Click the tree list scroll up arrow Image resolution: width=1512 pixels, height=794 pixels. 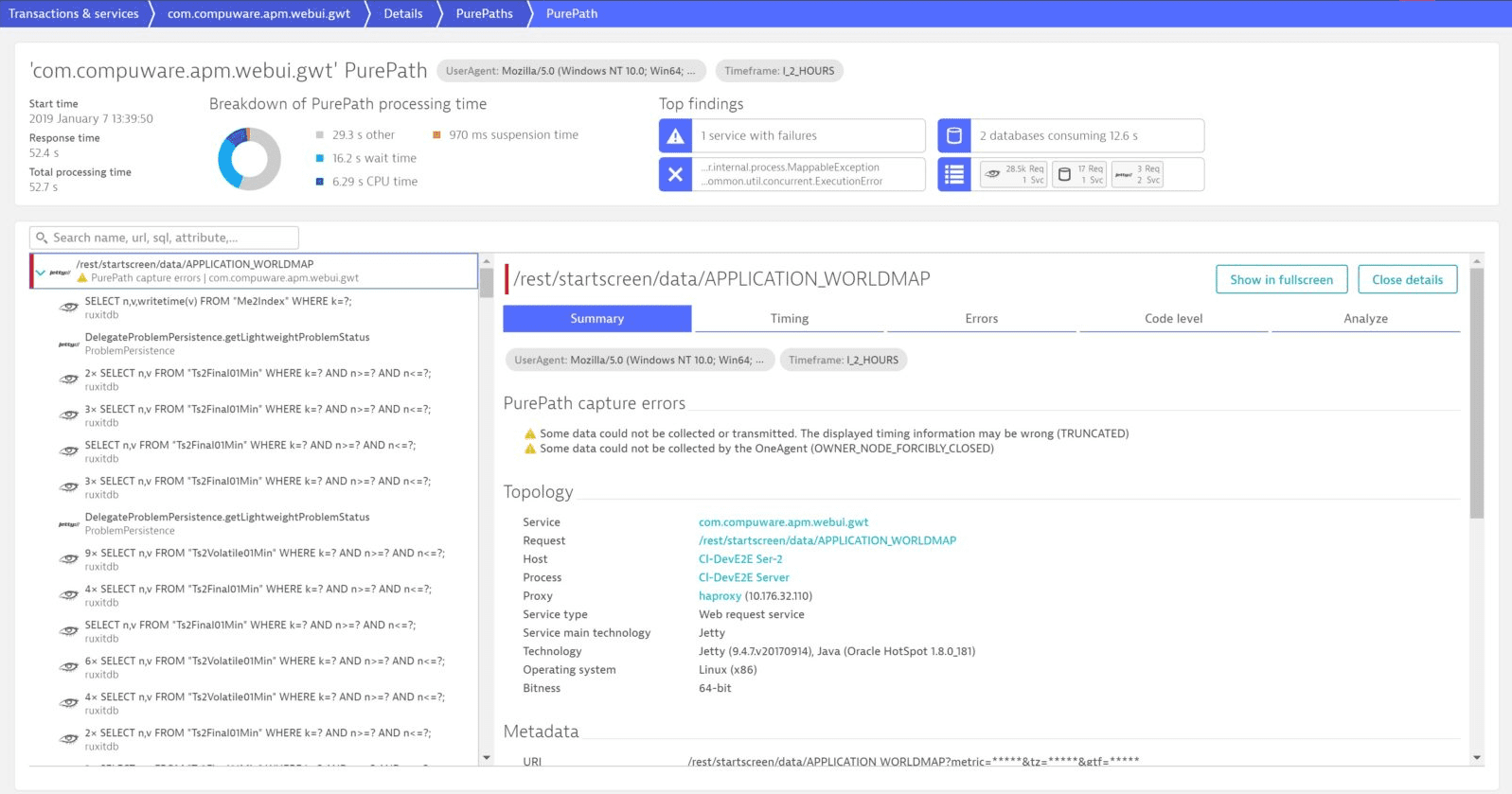486,261
